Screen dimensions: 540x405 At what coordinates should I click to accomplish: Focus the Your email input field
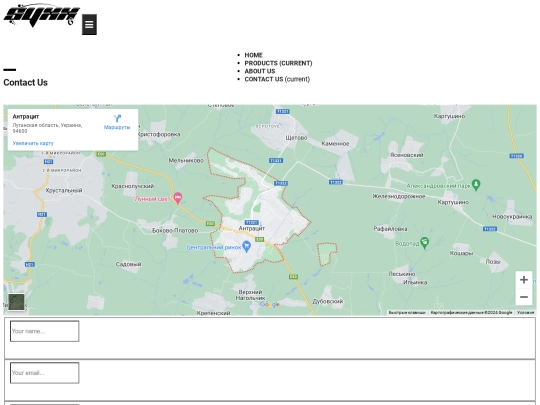[45, 373]
